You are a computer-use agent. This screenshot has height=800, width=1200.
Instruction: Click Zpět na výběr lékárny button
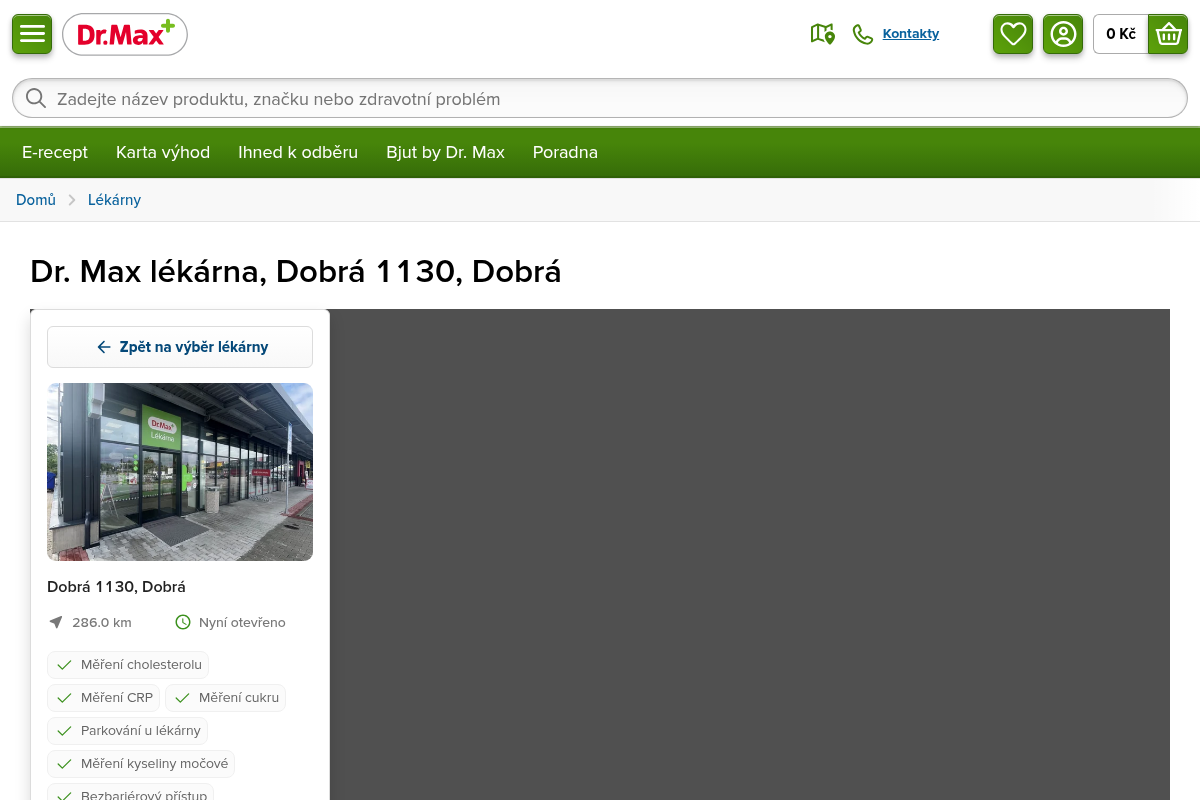point(180,347)
